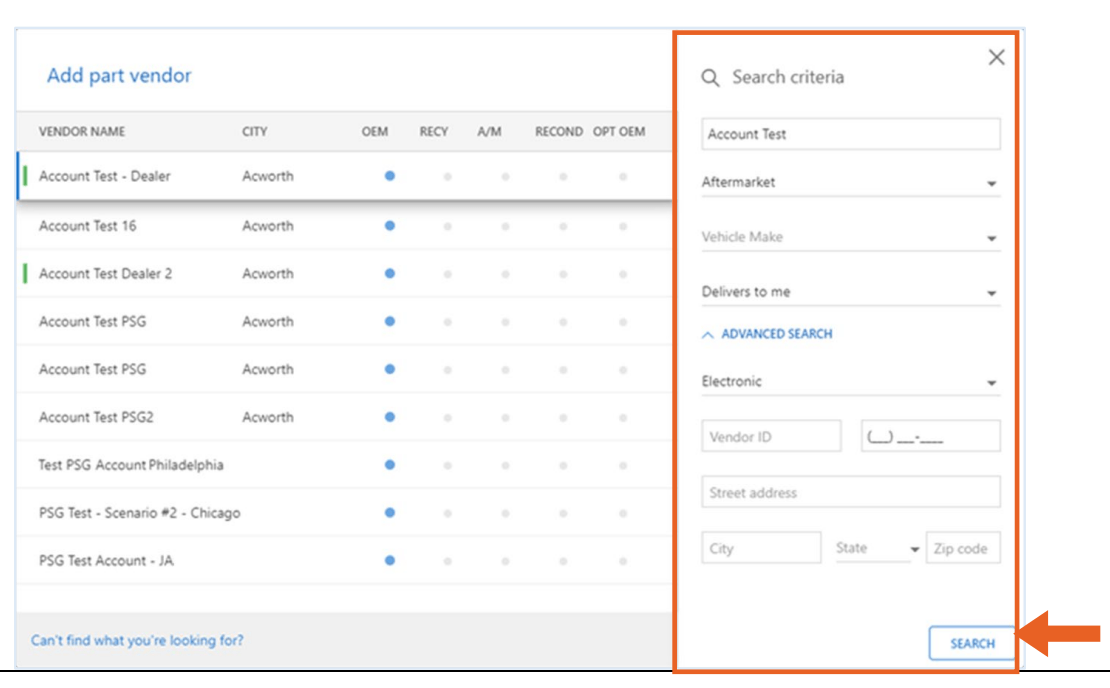Click the Vendor ID field

[x=771, y=436]
